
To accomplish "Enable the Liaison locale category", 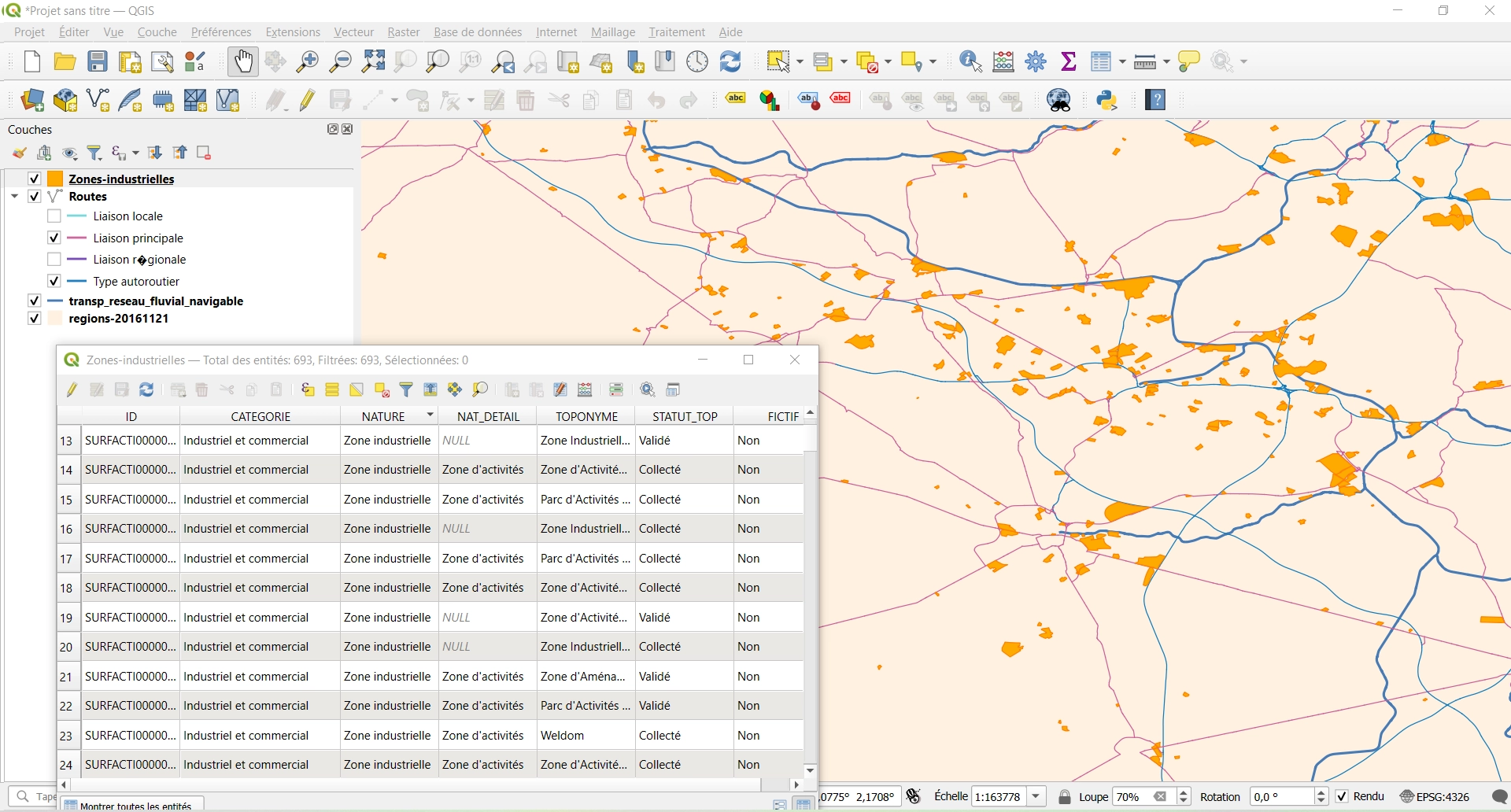I will tap(54, 216).
